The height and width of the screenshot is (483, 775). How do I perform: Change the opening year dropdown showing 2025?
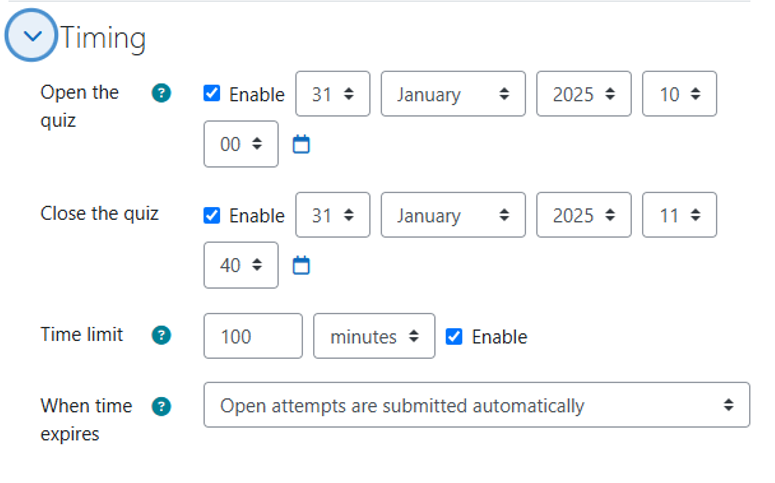click(x=583, y=94)
